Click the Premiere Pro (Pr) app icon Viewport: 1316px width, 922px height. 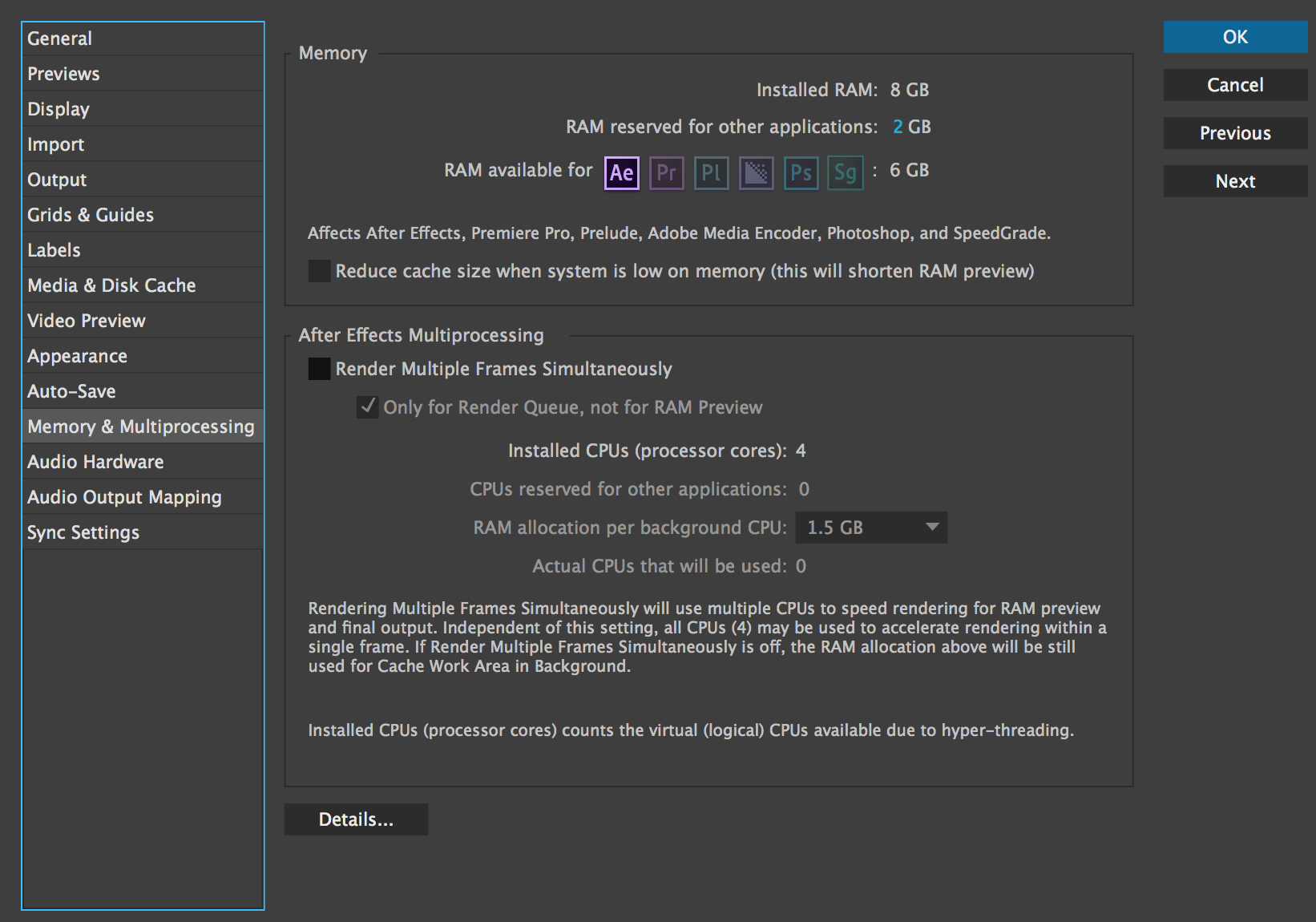pos(666,172)
